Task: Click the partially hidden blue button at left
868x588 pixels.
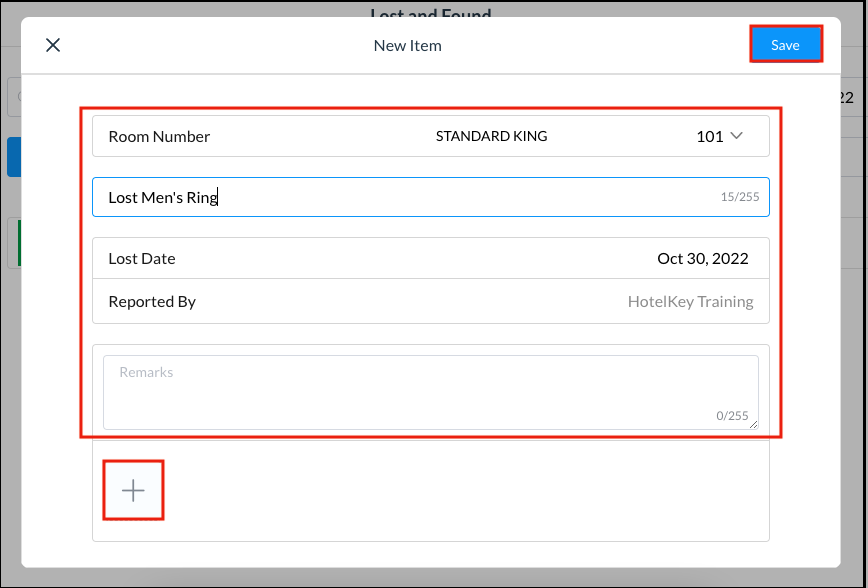Action: (13, 157)
